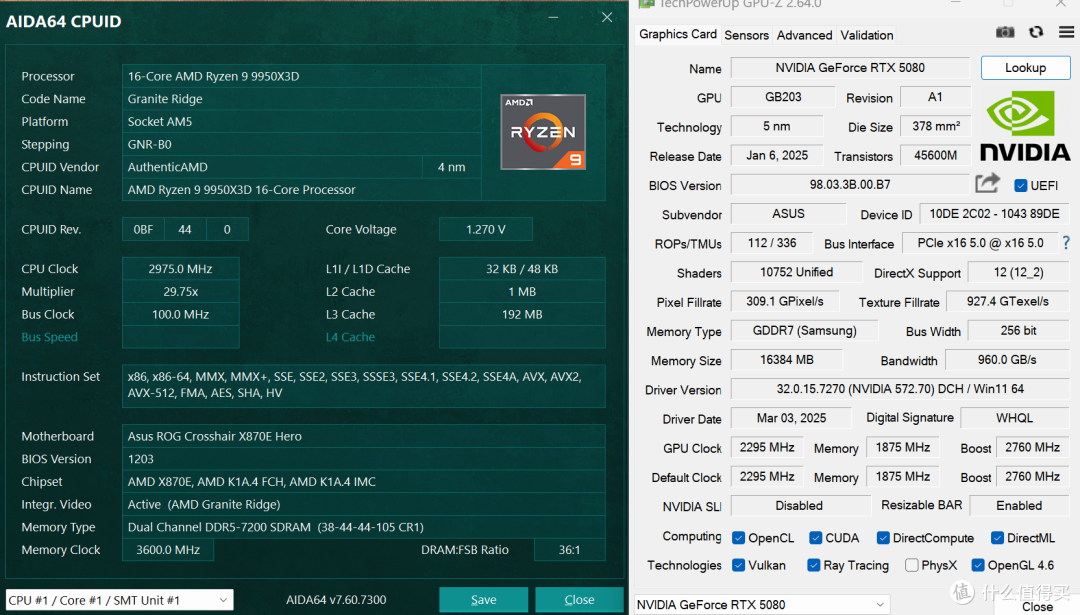Click the Release Date Jan 6, 2025 field

click(x=777, y=156)
